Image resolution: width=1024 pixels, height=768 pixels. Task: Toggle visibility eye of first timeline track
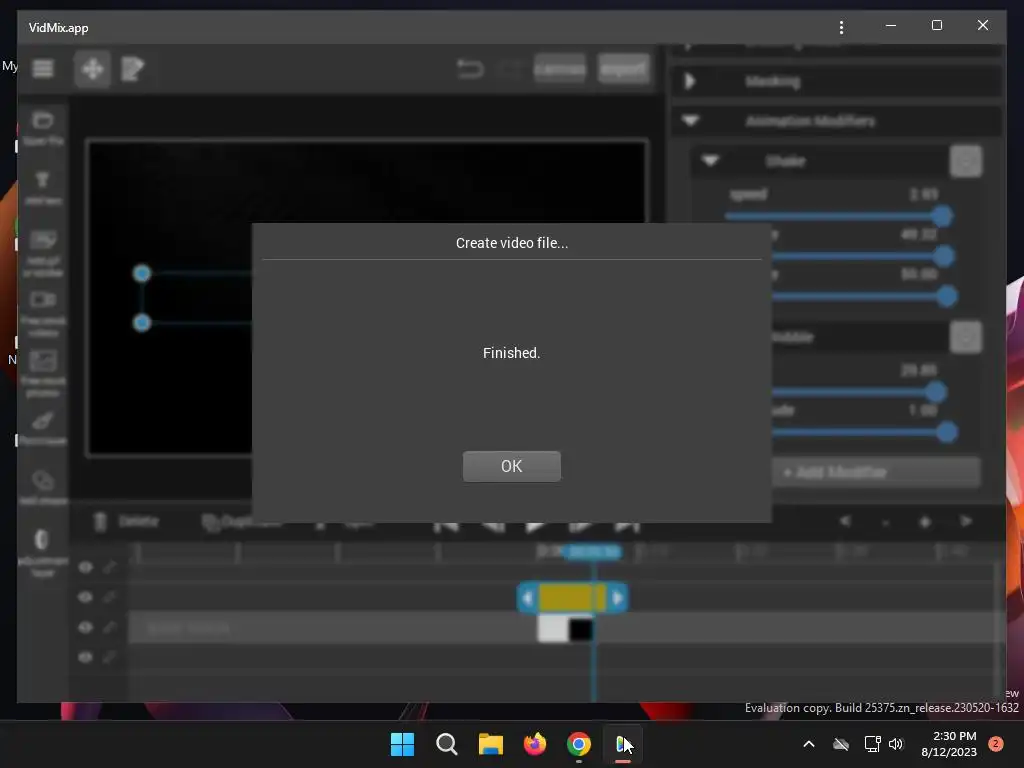(x=86, y=567)
